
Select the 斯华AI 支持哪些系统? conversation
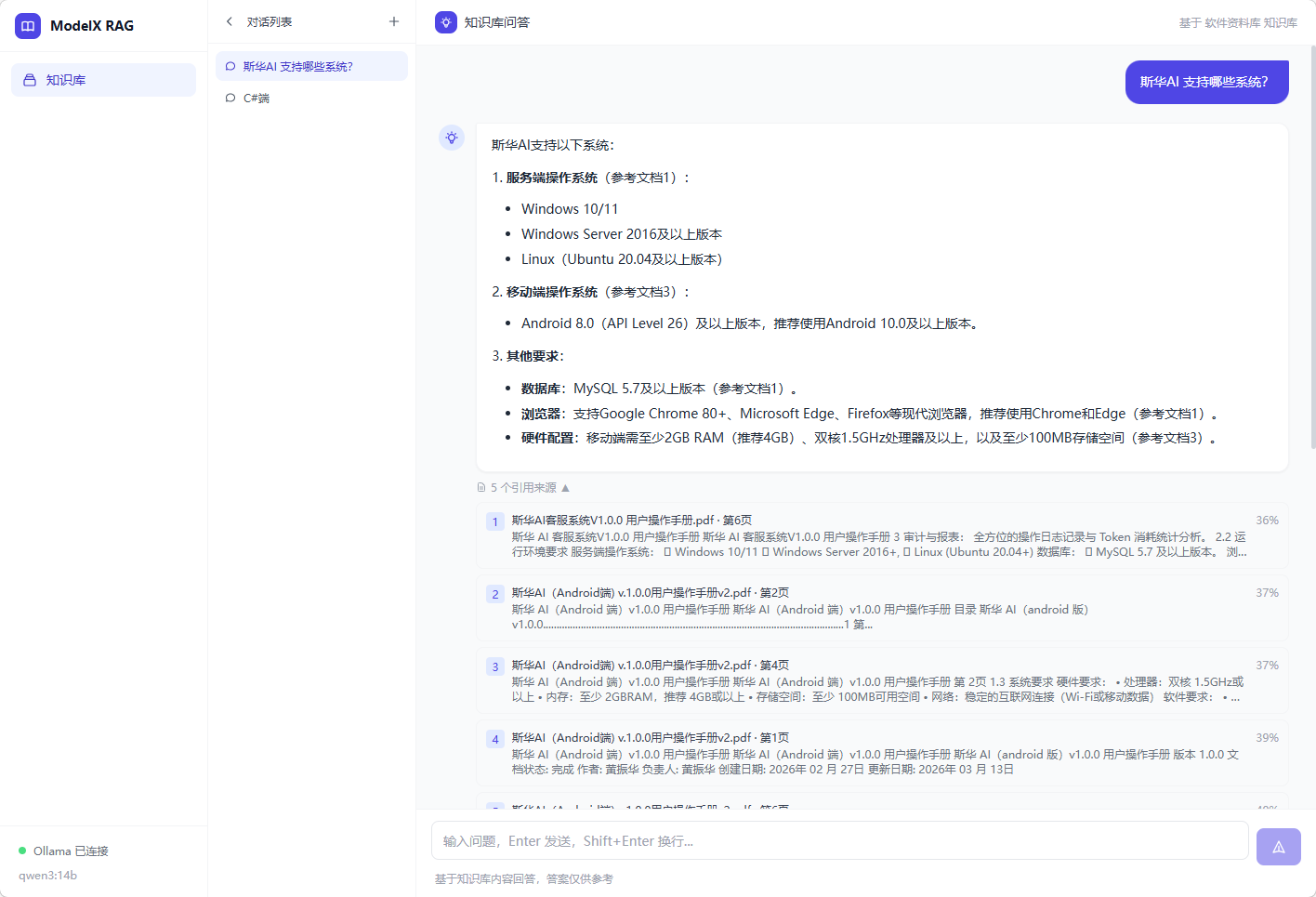[311, 66]
